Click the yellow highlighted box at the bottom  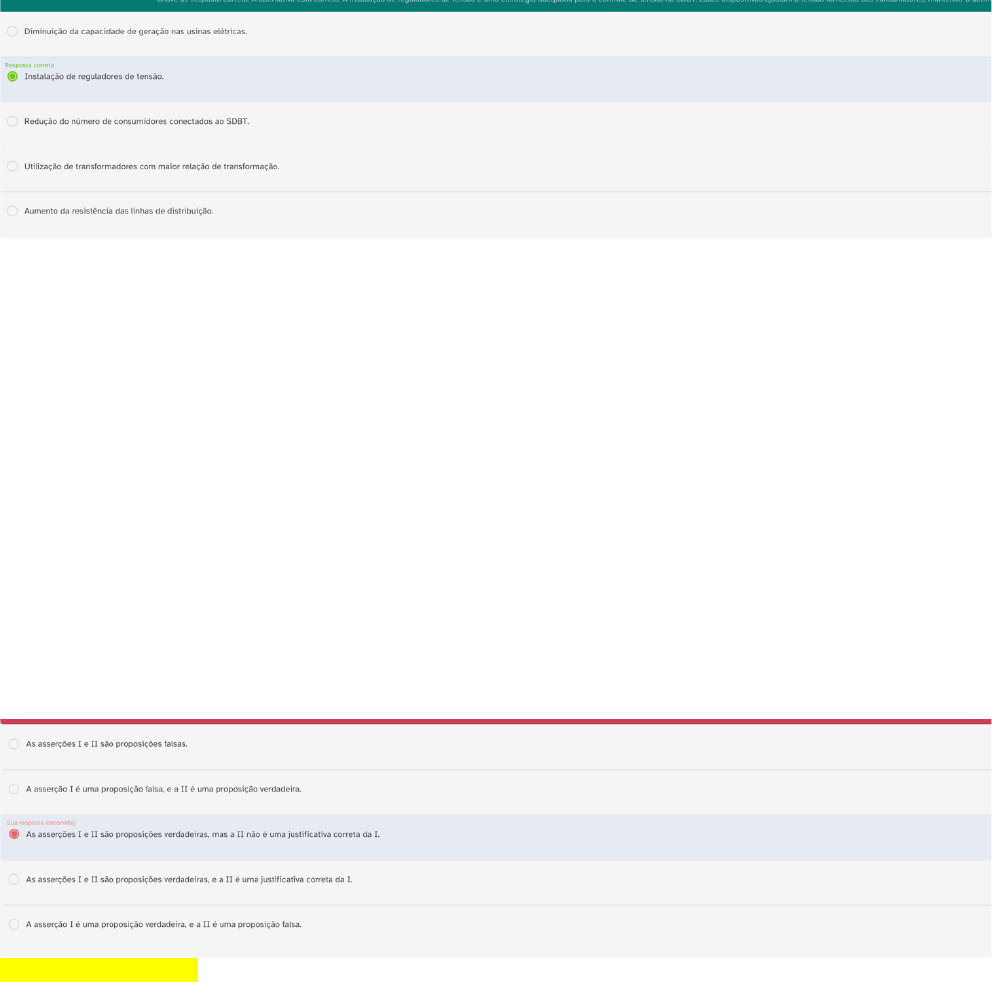click(99, 969)
